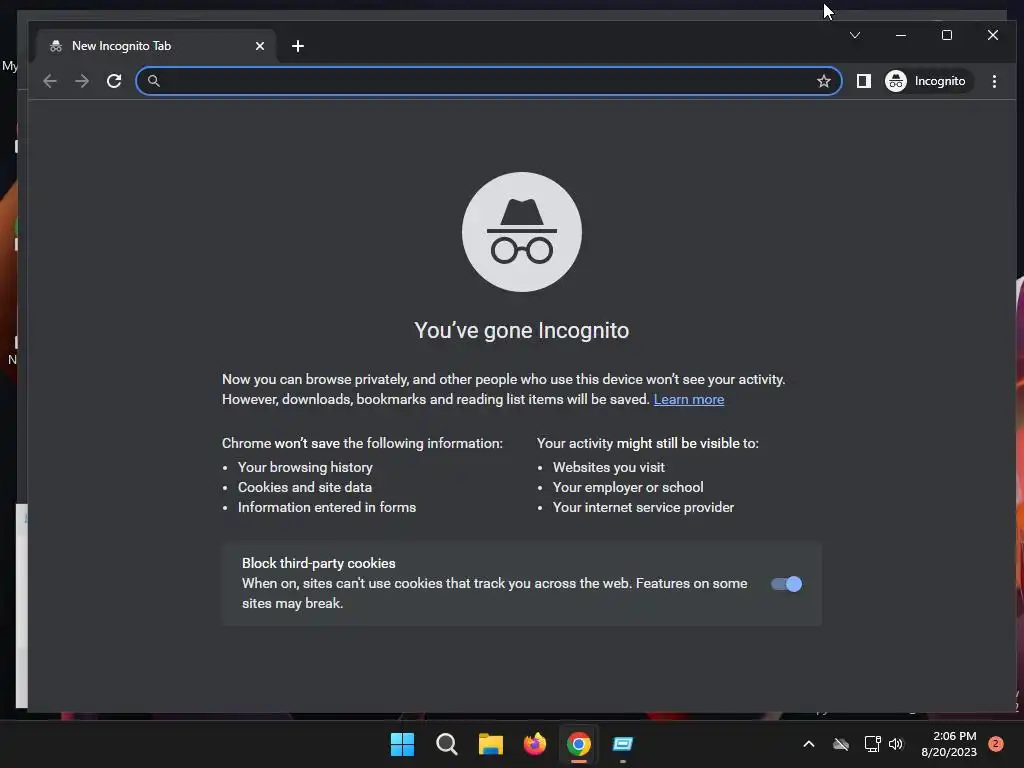Click 'Information entered in forms' list item
Screen dimensions: 1024x768
(x=327, y=507)
